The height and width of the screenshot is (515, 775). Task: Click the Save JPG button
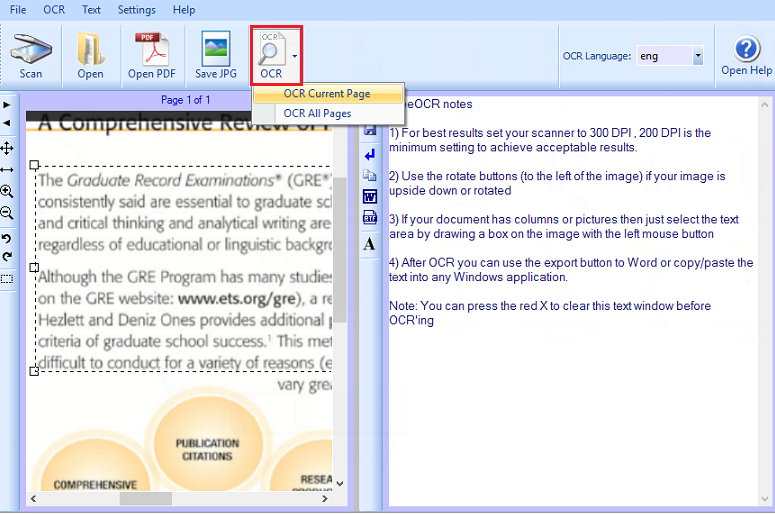[x=215, y=55]
